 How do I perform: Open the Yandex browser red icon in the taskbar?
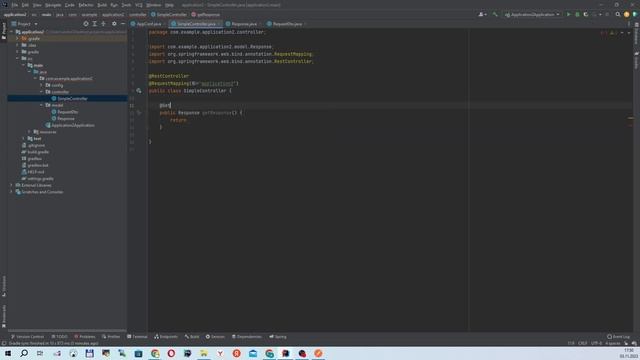(x=236, y=353)
